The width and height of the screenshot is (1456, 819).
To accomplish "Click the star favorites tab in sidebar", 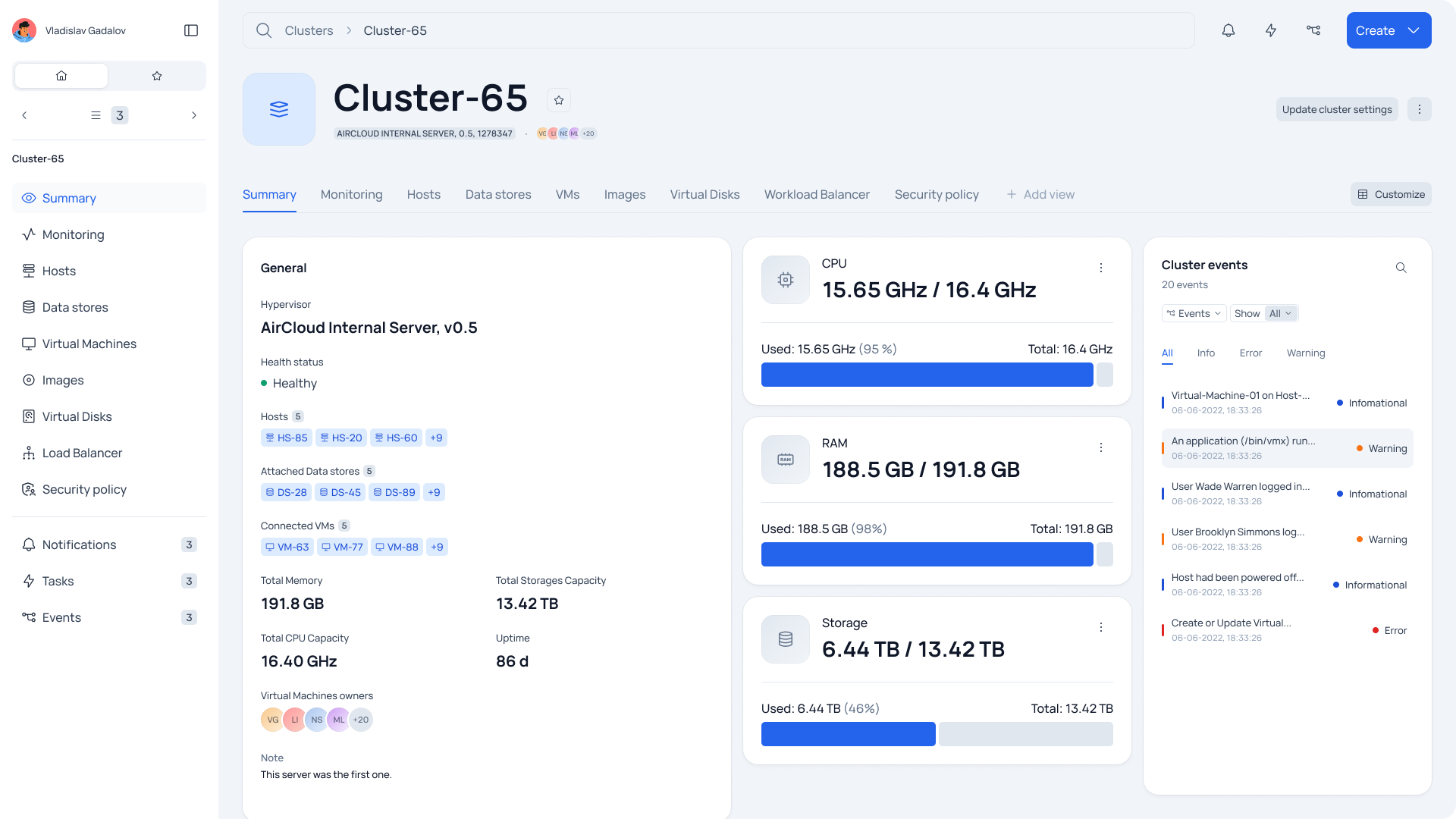I will point(157,76).
